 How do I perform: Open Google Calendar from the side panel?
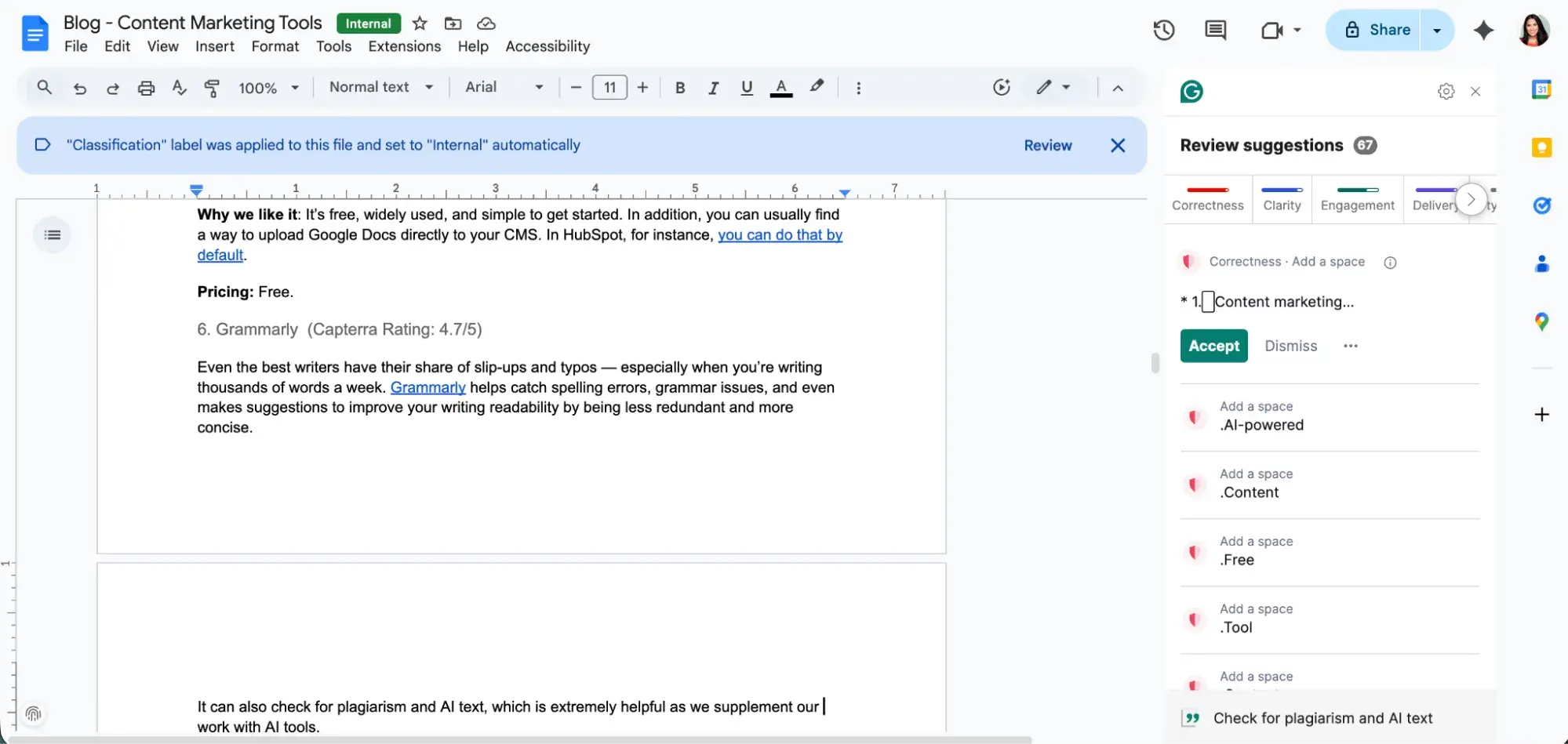pos(1542,89)
